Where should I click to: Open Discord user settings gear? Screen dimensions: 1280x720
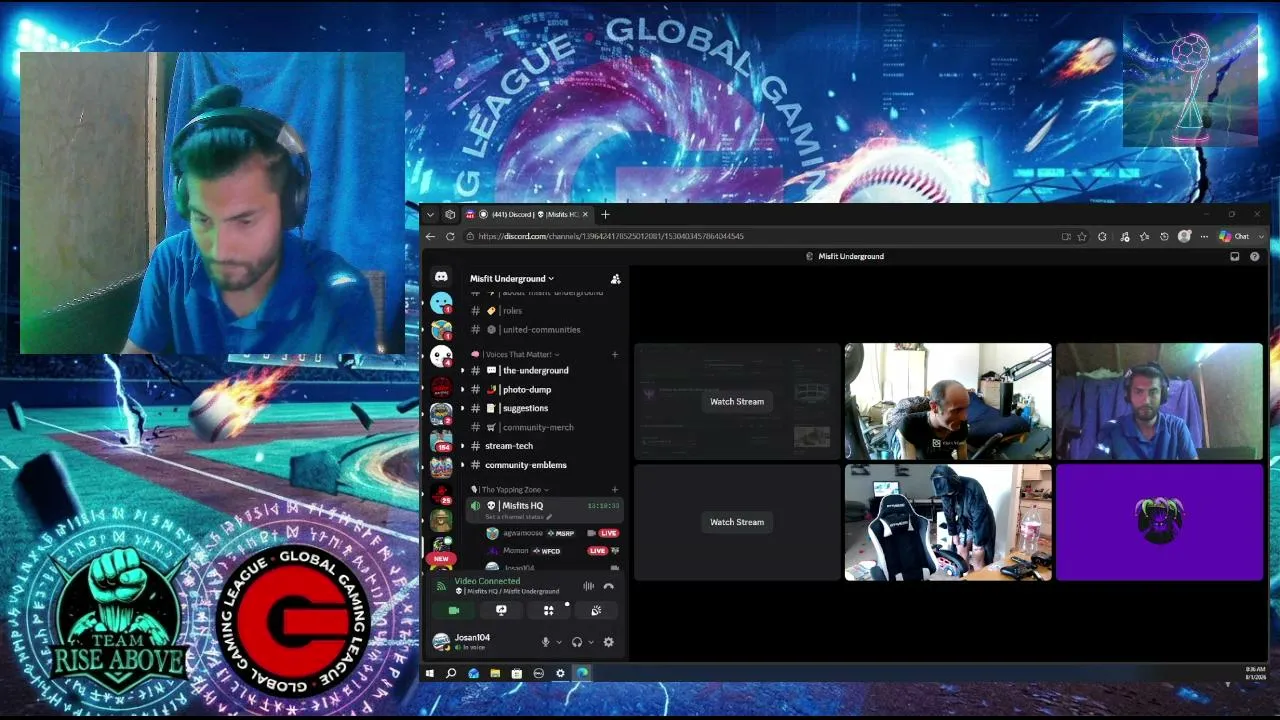tap(608, 642)
